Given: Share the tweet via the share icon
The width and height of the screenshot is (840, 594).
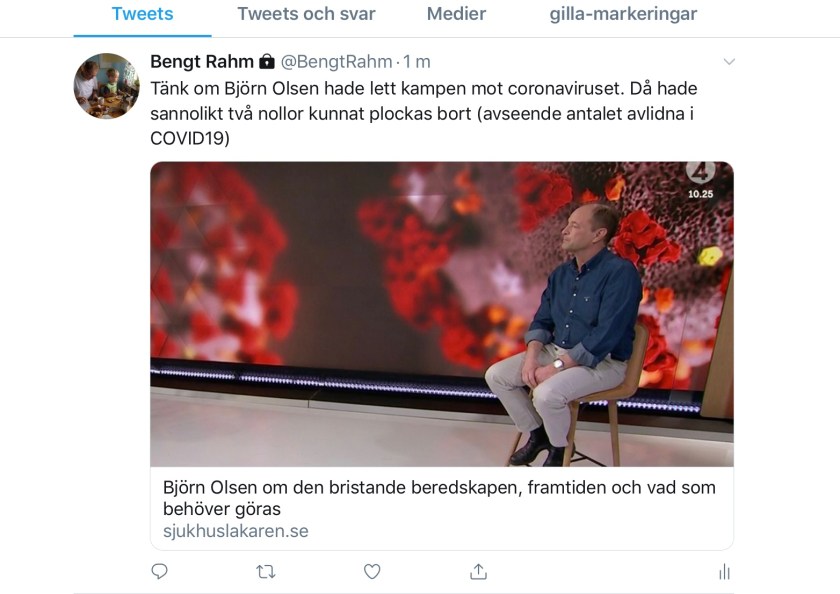Looking at the screenshot, I should pyautogui.click(x=478, y=571).
